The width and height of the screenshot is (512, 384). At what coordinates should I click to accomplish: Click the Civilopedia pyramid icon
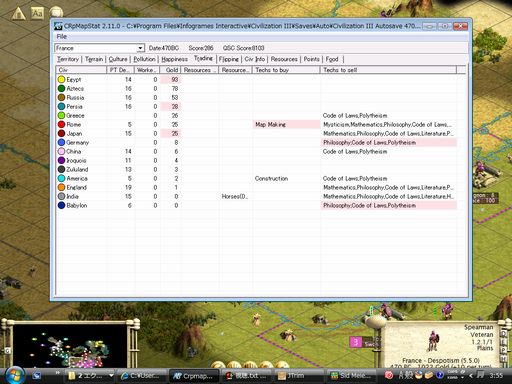[x=19, y=13]
